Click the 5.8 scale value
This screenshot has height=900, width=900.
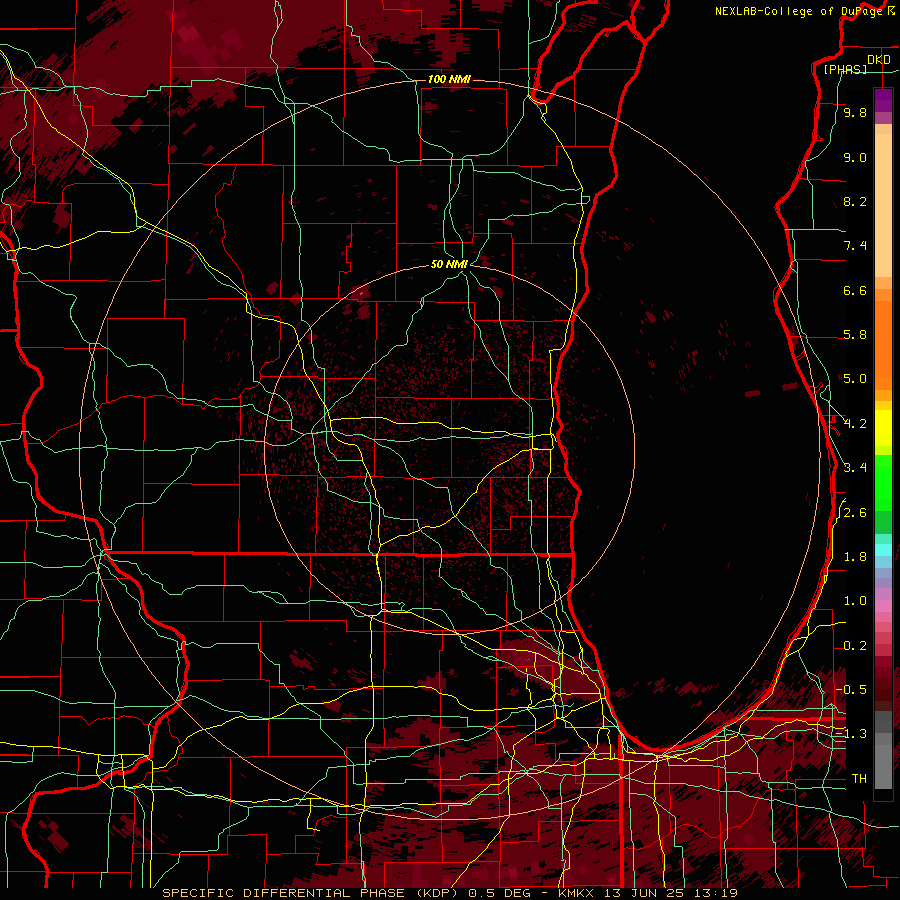[855, 335]
